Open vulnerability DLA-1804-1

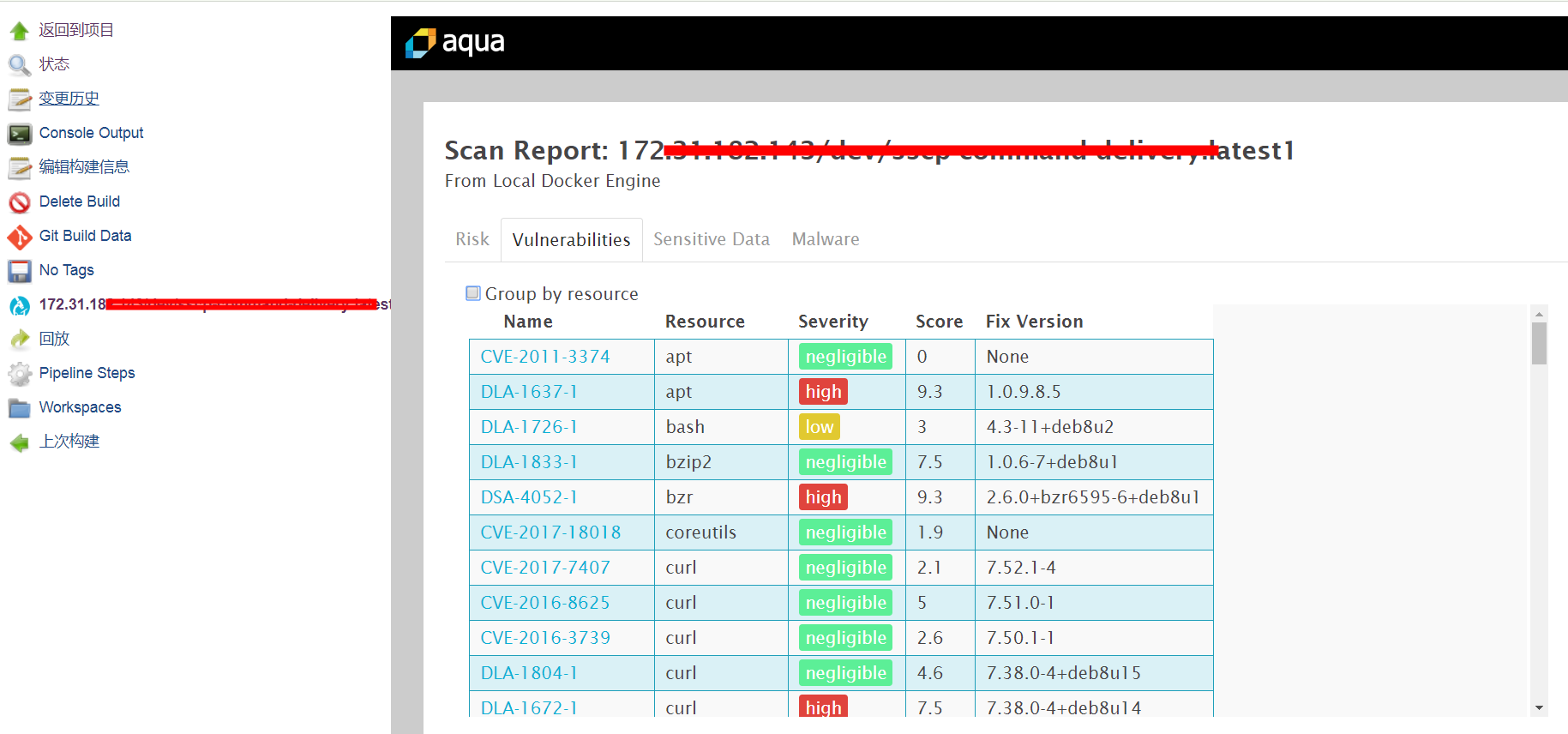click(529, 673)
